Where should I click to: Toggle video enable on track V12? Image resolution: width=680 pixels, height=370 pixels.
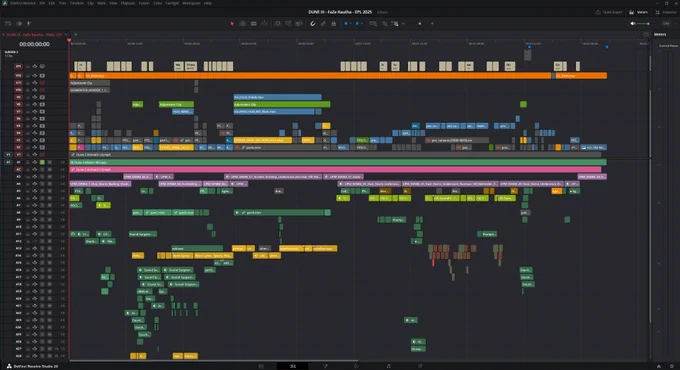tap(42, 75)
